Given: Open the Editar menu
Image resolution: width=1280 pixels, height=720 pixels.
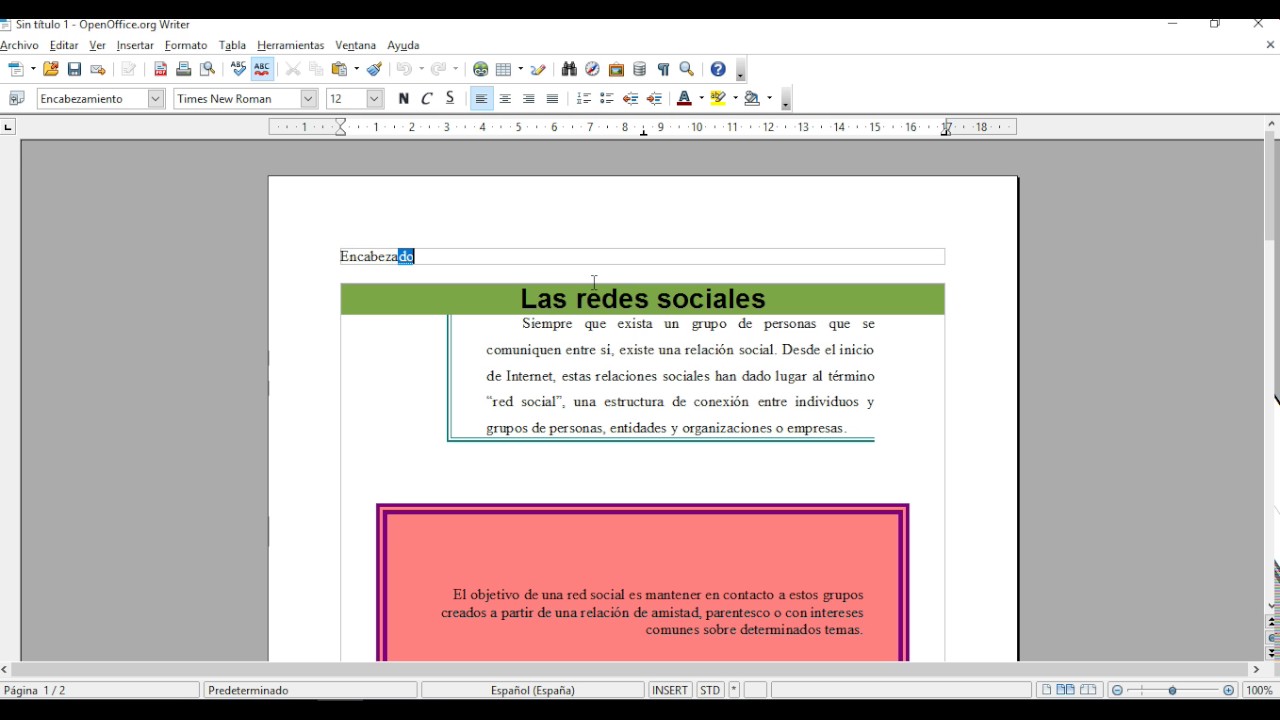Looking at the screenshot, I should 64,45.
